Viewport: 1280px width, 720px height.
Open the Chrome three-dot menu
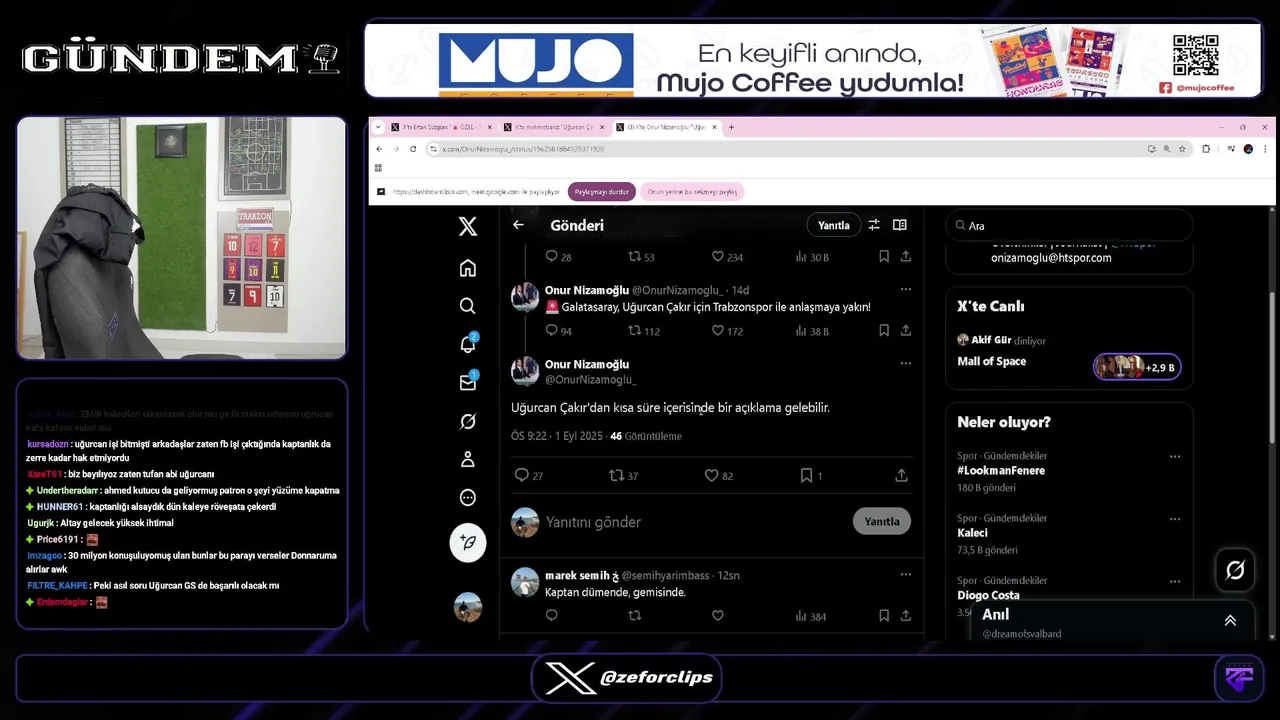[x=1266, y=149]
